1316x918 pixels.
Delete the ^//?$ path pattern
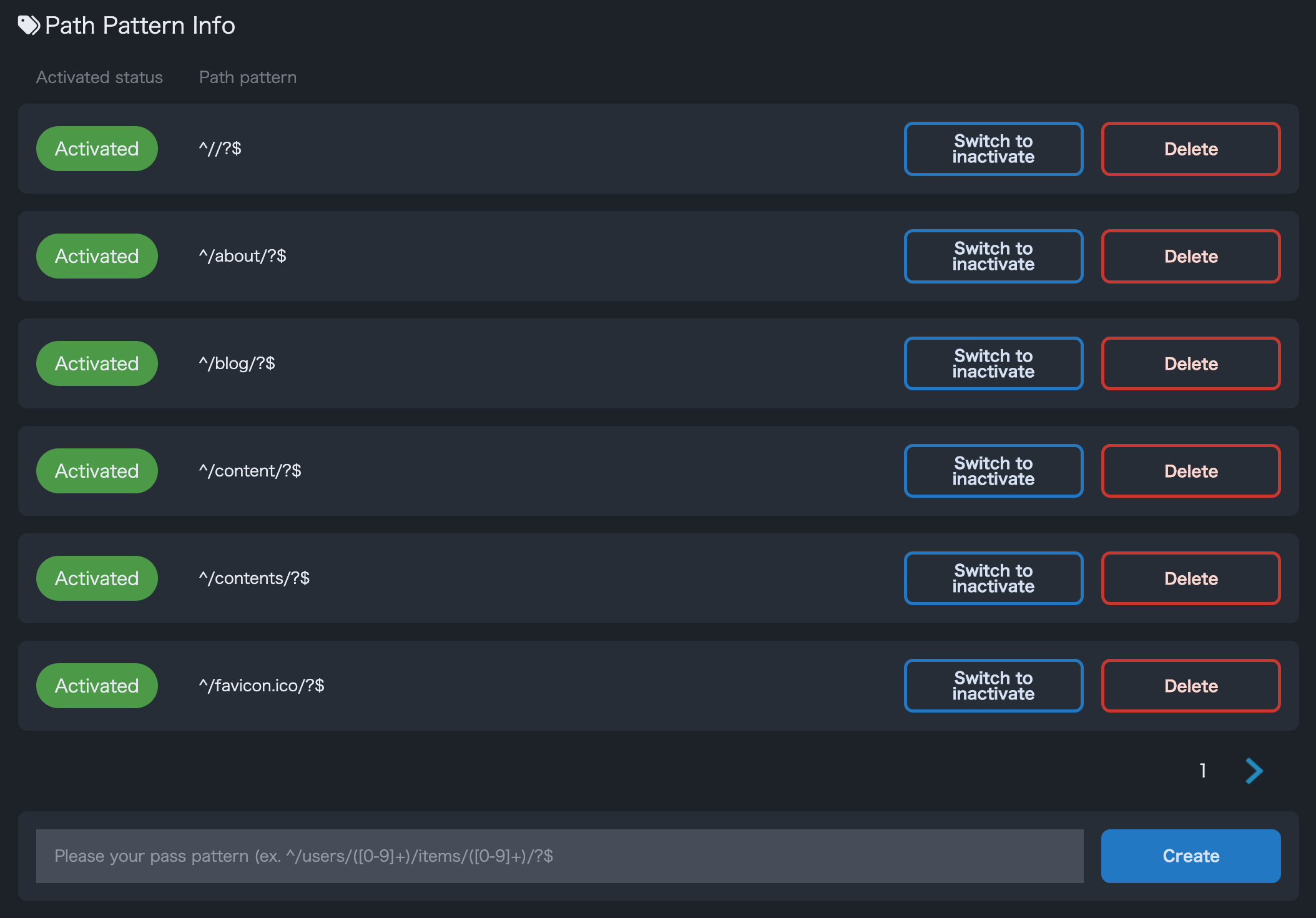pyautogui.click(x=1191, y=149)
